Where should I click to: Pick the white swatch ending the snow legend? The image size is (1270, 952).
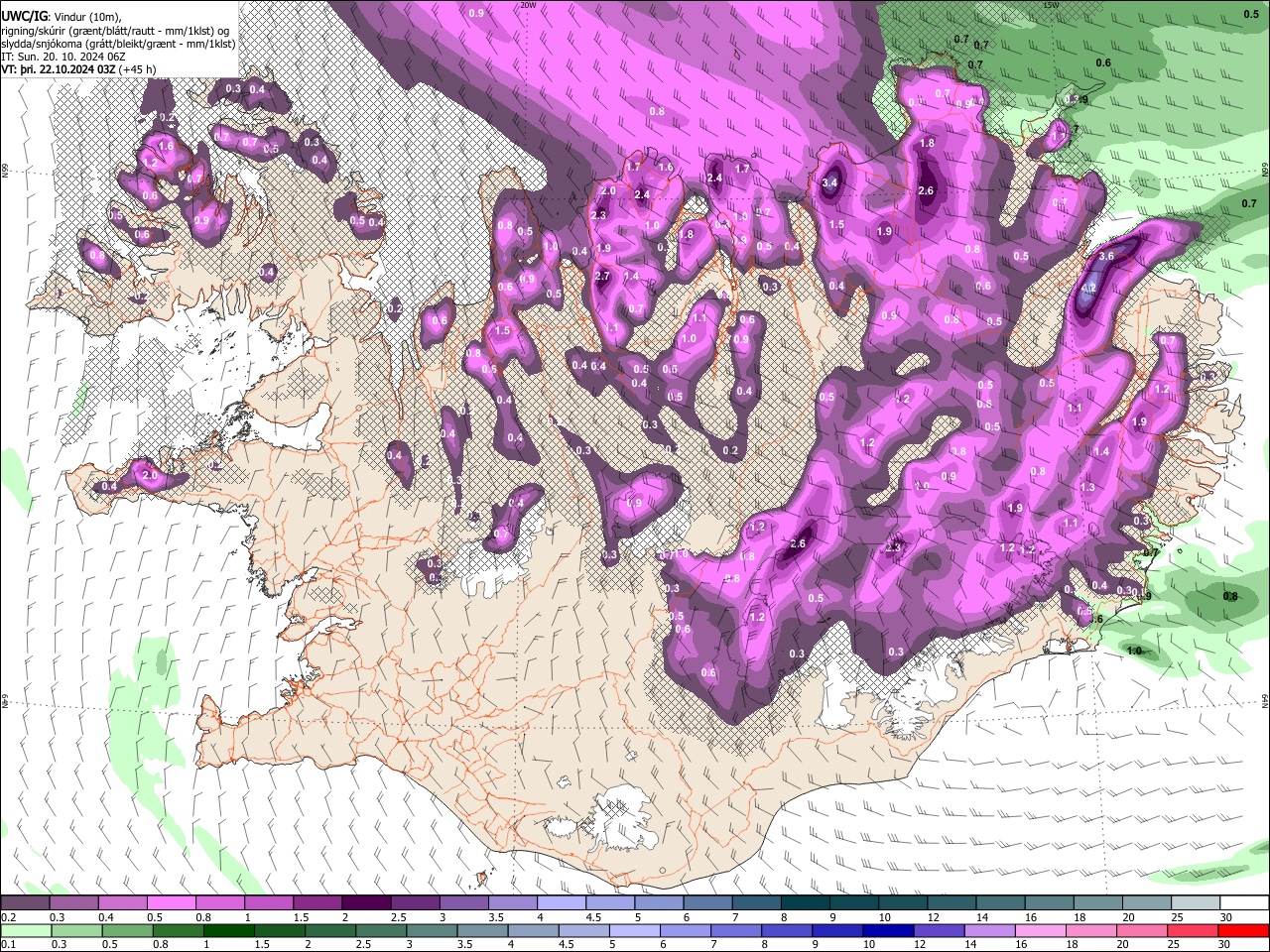click(1243, 903)
